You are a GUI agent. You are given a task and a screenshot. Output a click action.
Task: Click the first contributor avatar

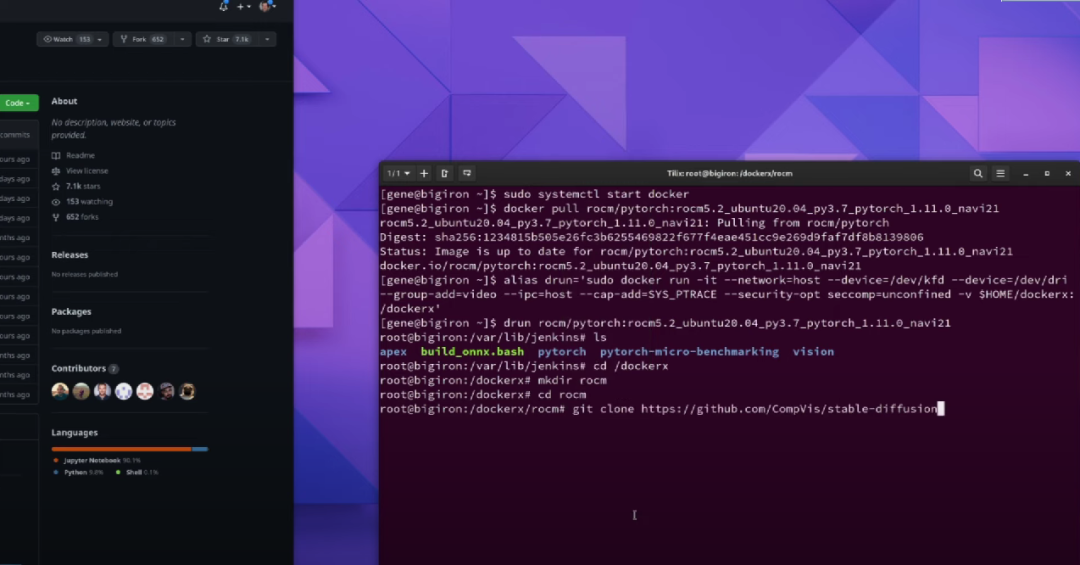[60, 391]
